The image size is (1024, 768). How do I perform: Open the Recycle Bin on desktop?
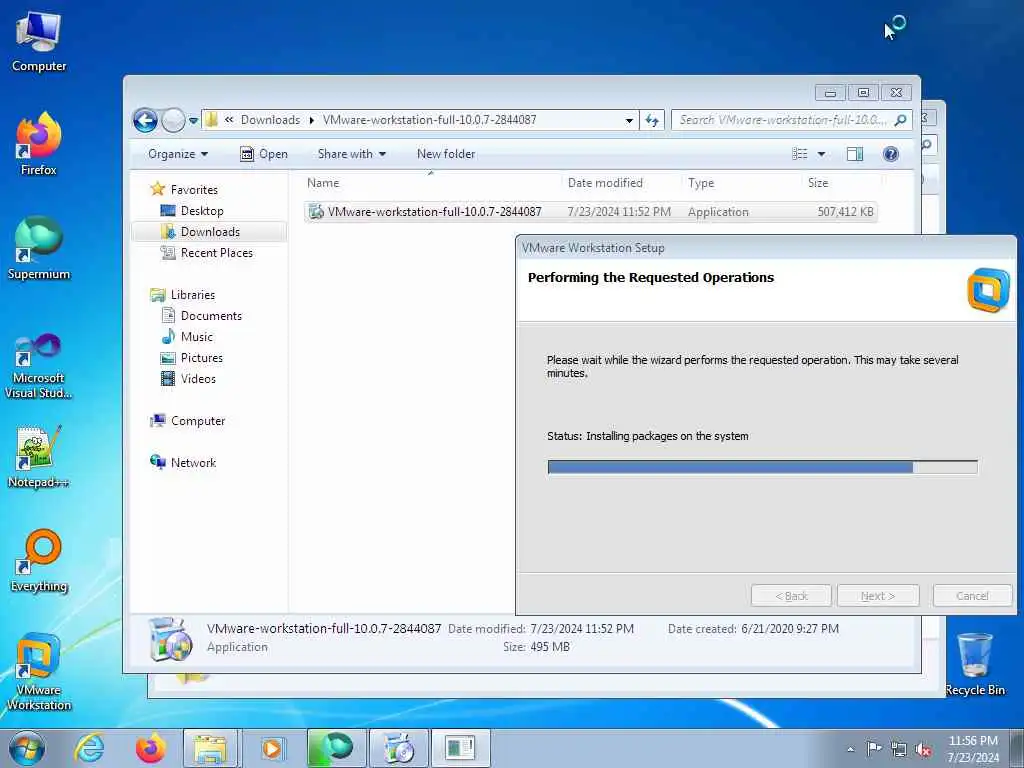(974, 664)
